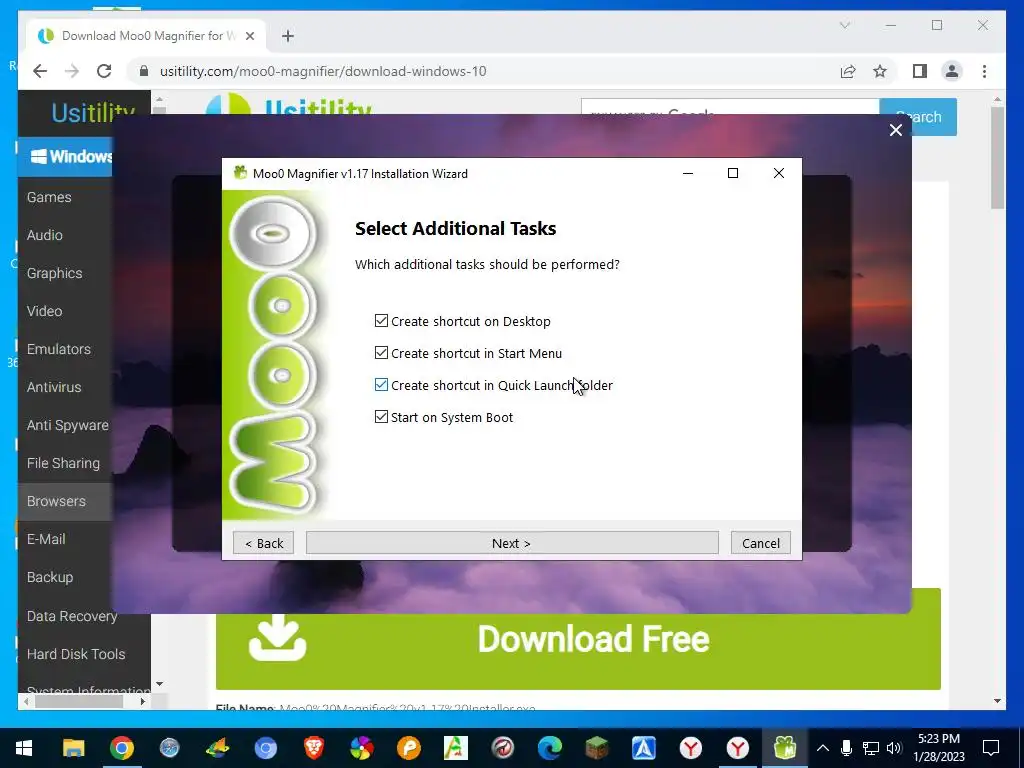Click the page vertical scrollbar thumb
1024x768 pixels.
point(997,157)
